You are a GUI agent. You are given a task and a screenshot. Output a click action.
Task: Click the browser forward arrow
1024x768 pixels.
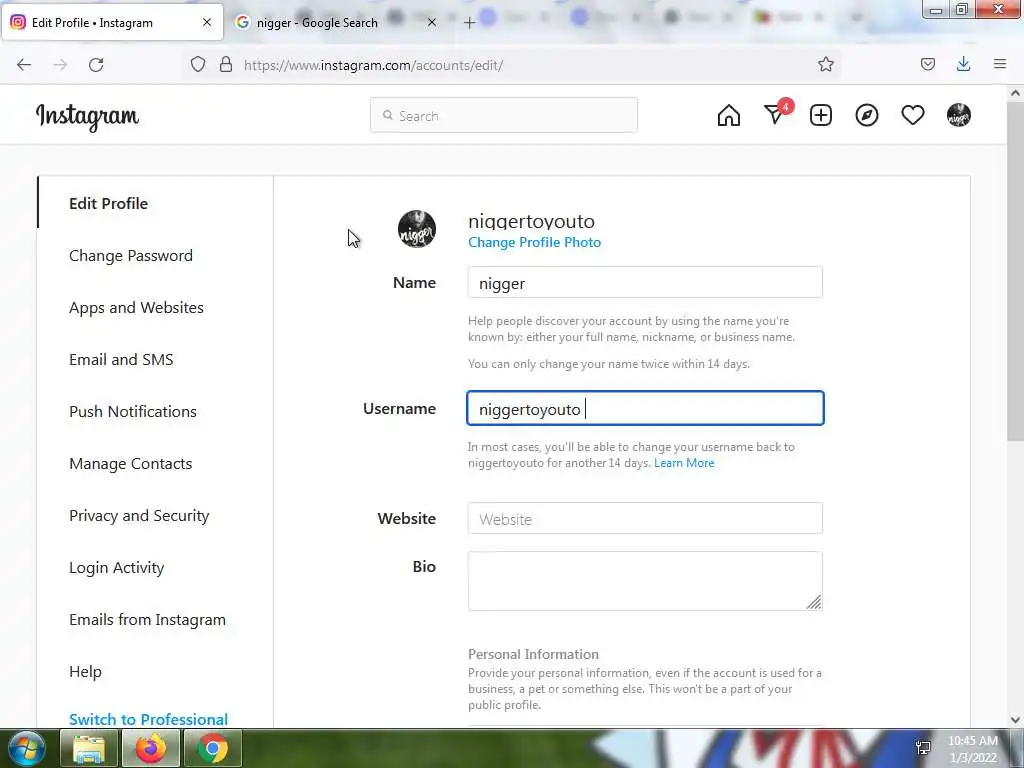pos(60,65)
